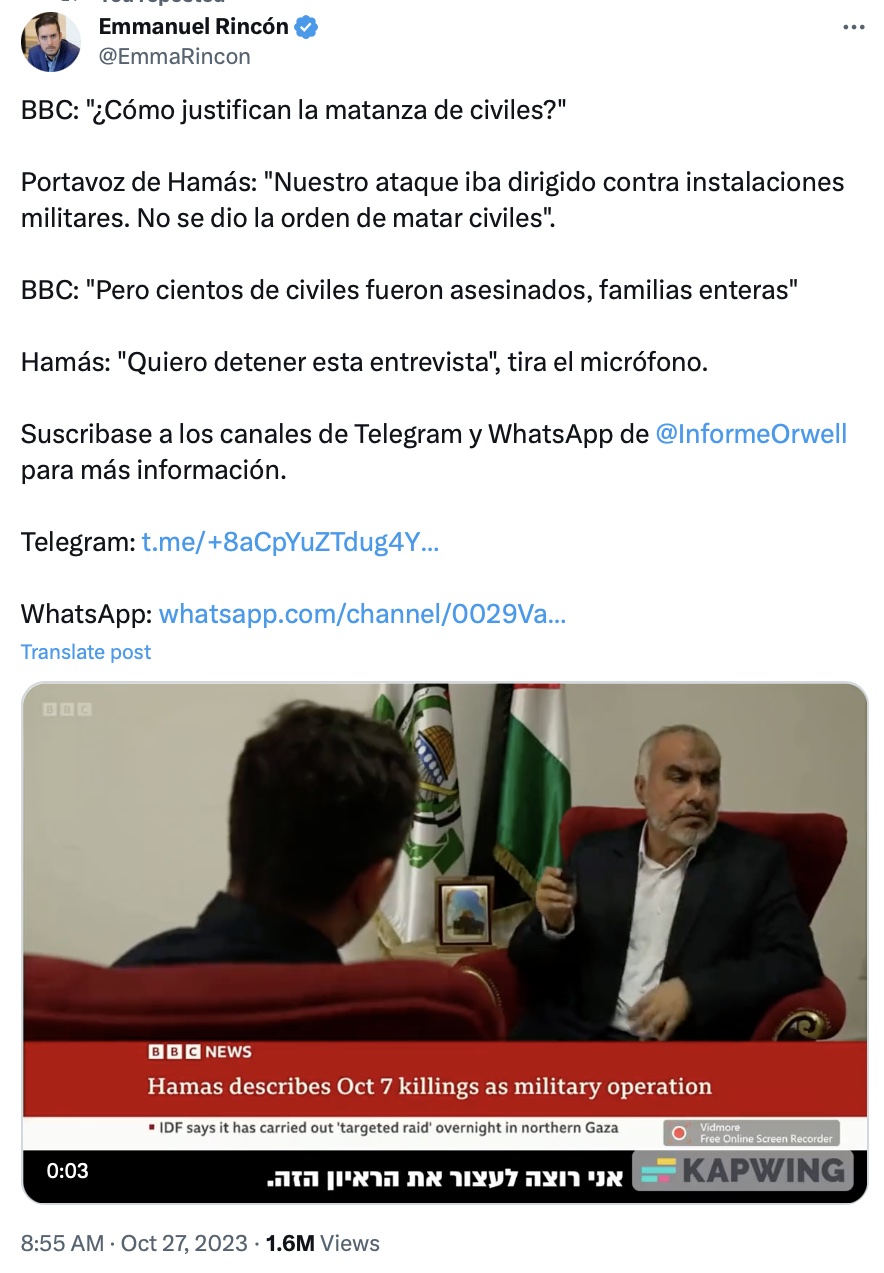Open the Emmanuel Rincón display name
Screen dimensions: 884x1273
point(194,28)
